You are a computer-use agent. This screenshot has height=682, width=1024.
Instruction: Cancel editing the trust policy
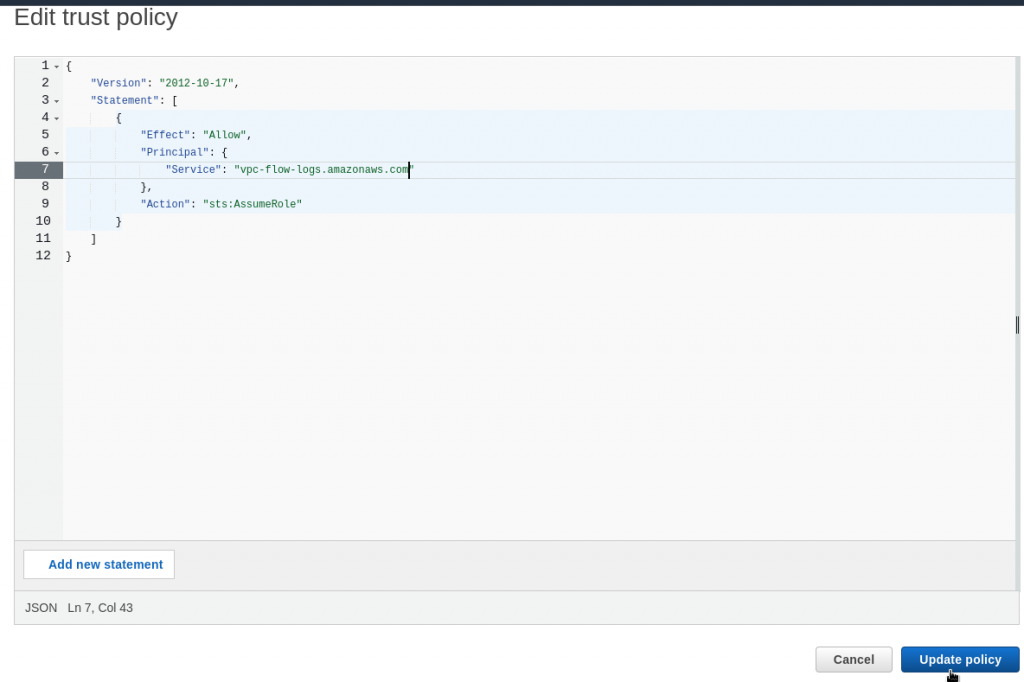pyautogui.click(x=853, y=659)
